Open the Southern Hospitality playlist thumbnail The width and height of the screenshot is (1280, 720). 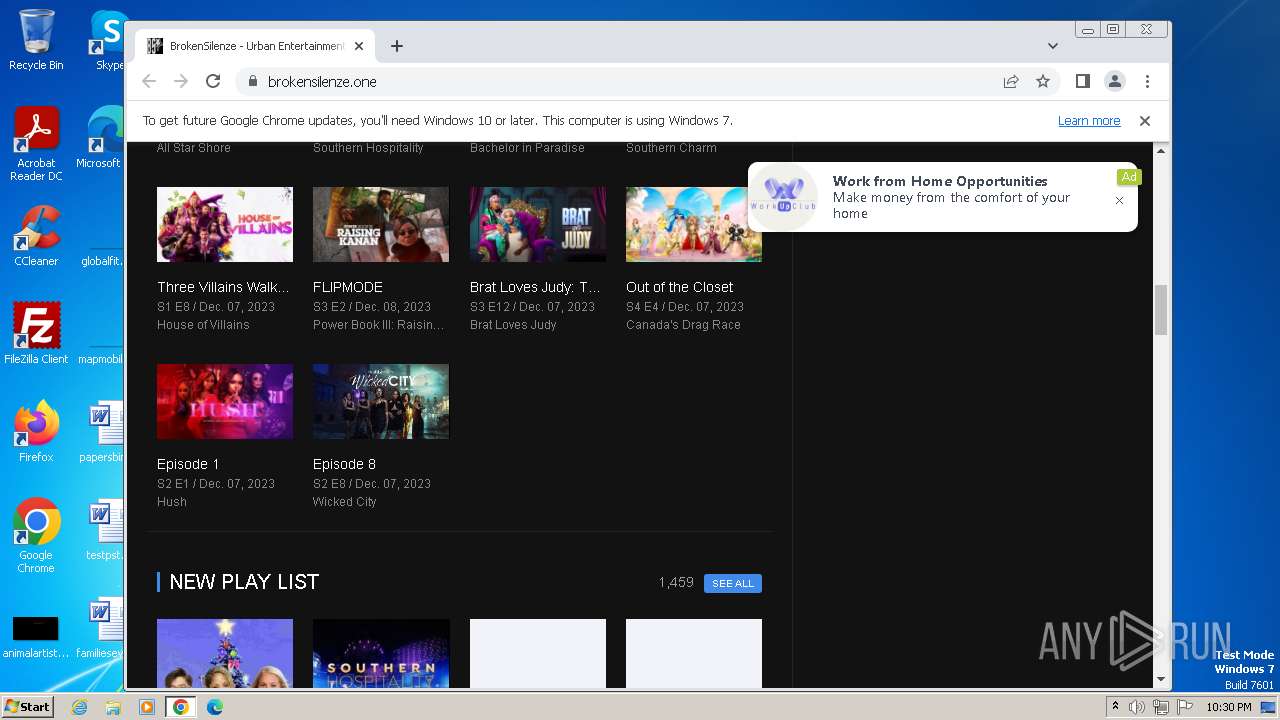(x=381, y=653)
